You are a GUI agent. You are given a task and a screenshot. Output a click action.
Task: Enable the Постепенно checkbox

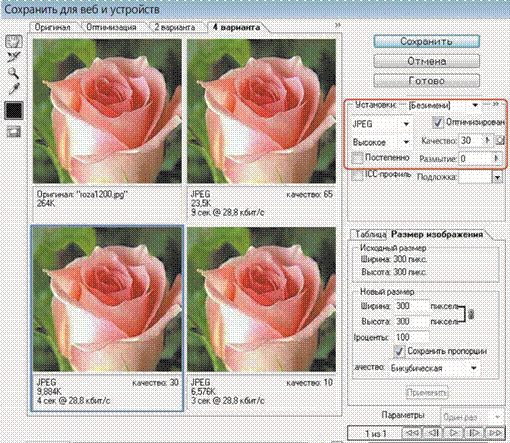tap(357, 158)
